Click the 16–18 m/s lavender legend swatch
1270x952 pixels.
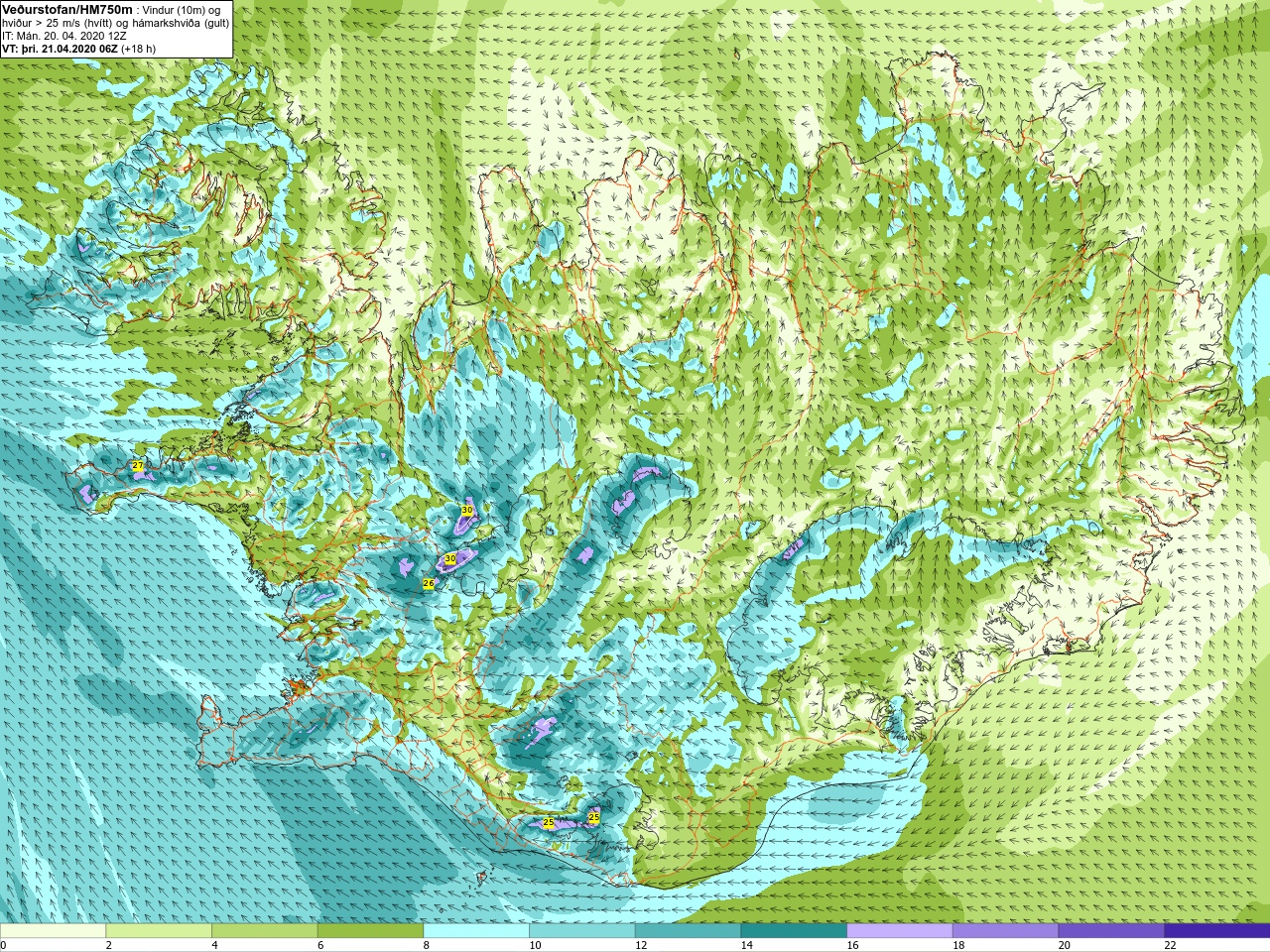click(x=900, y=931)
